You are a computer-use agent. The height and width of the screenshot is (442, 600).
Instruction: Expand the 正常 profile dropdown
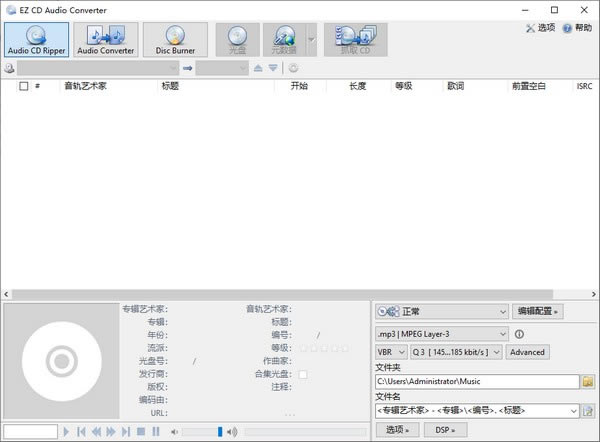click(x=502, y=311)
